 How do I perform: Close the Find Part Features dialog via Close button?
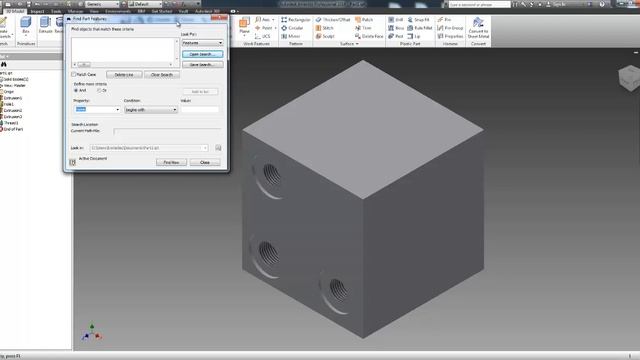205,162
